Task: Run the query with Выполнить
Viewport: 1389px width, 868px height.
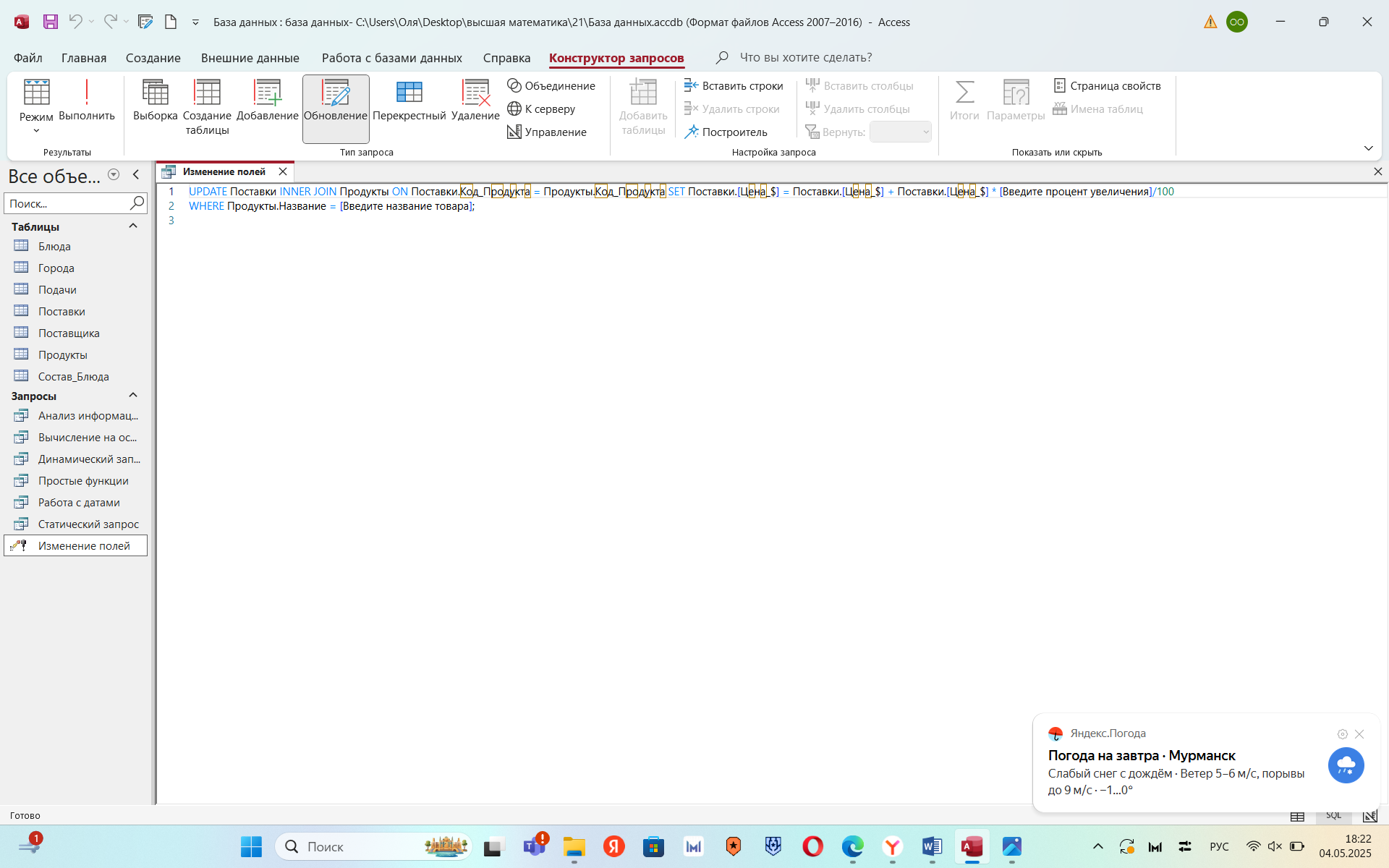Action: point(87,101)
